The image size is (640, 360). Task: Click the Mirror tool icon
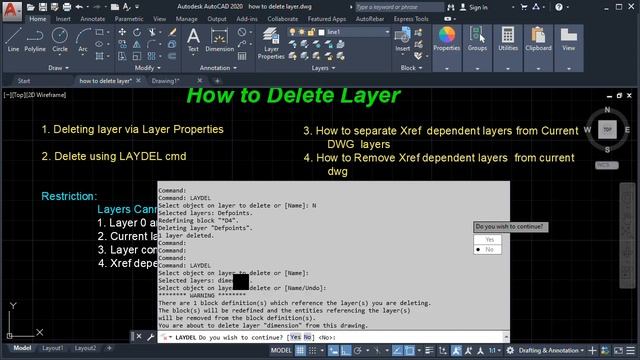137,44
